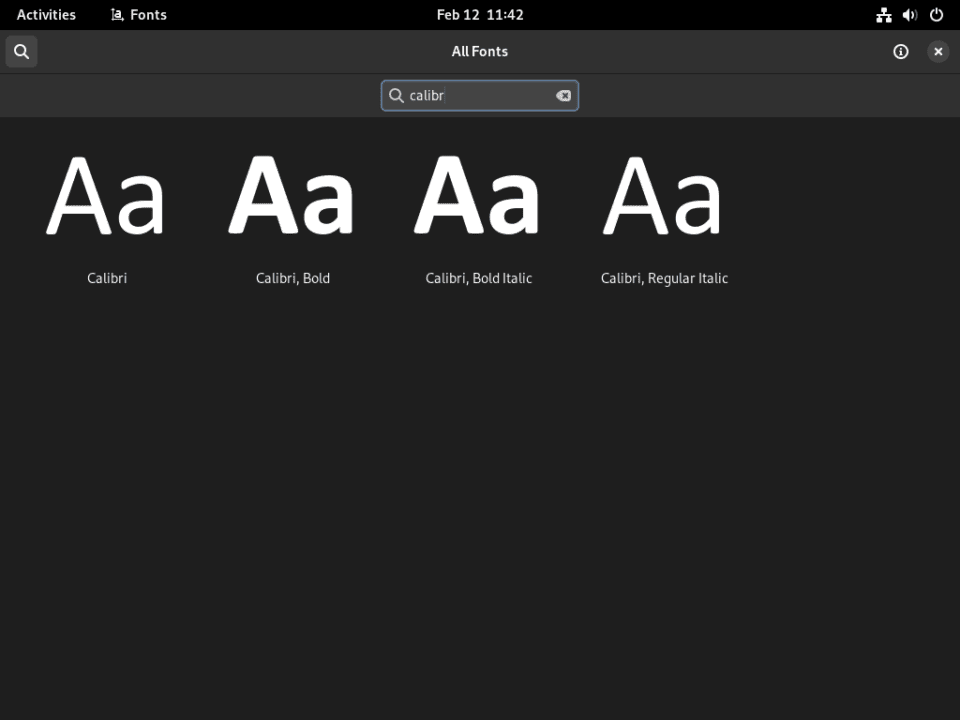Open the Fonts app menu in the top bar

coord(138,14)
